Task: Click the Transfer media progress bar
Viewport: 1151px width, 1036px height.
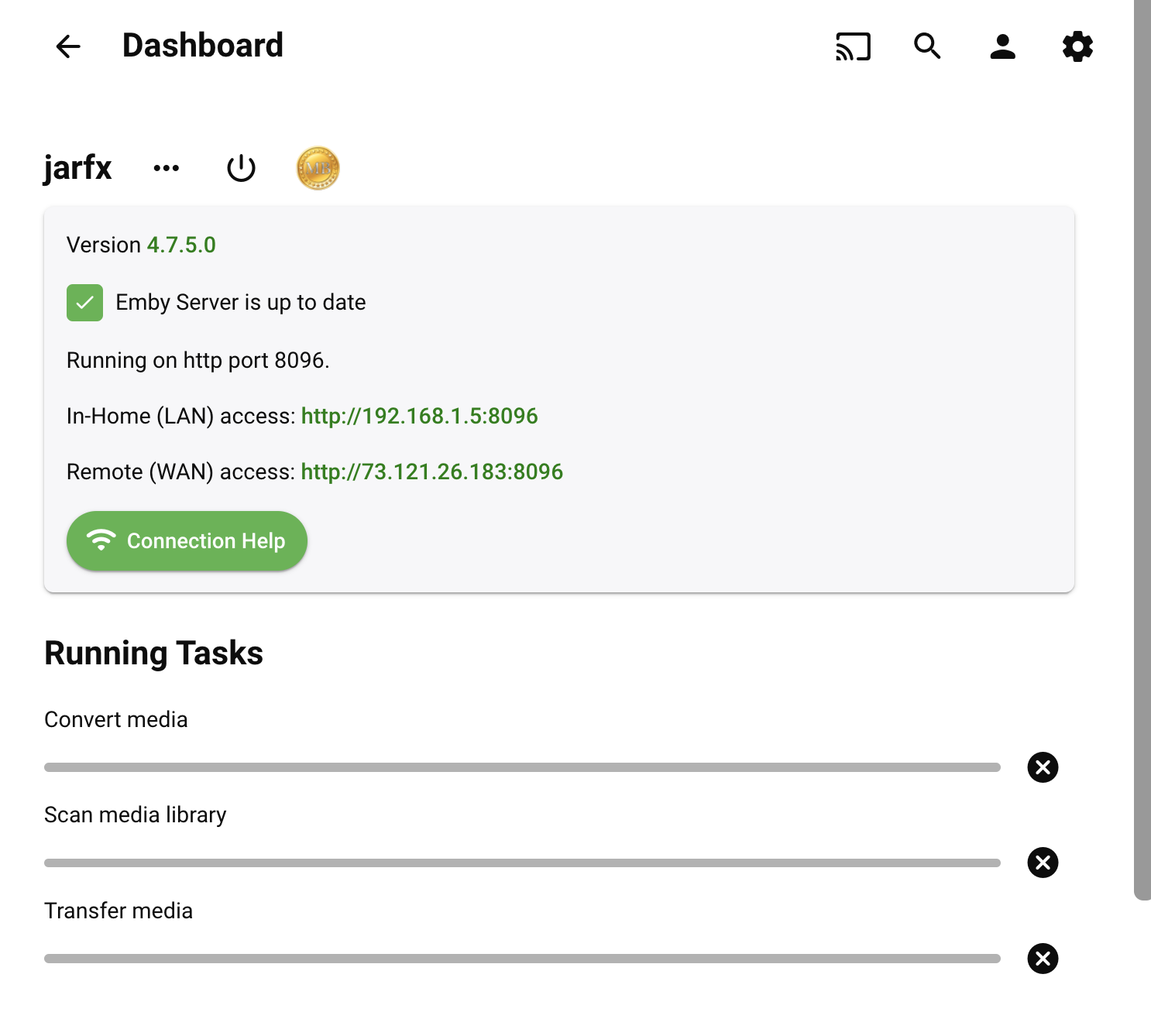Action: click(522, 959)
